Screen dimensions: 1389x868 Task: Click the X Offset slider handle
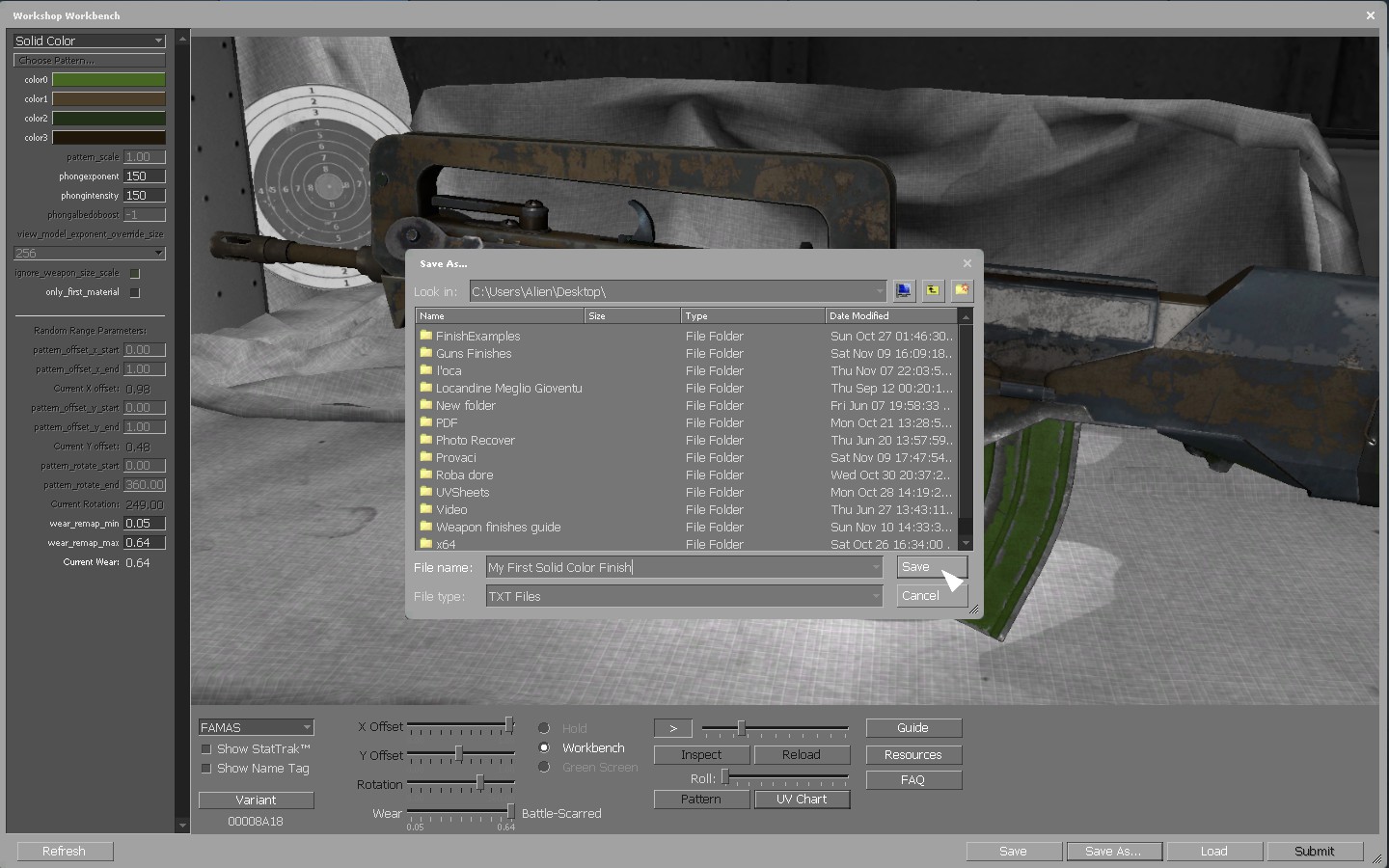[509, 724]
